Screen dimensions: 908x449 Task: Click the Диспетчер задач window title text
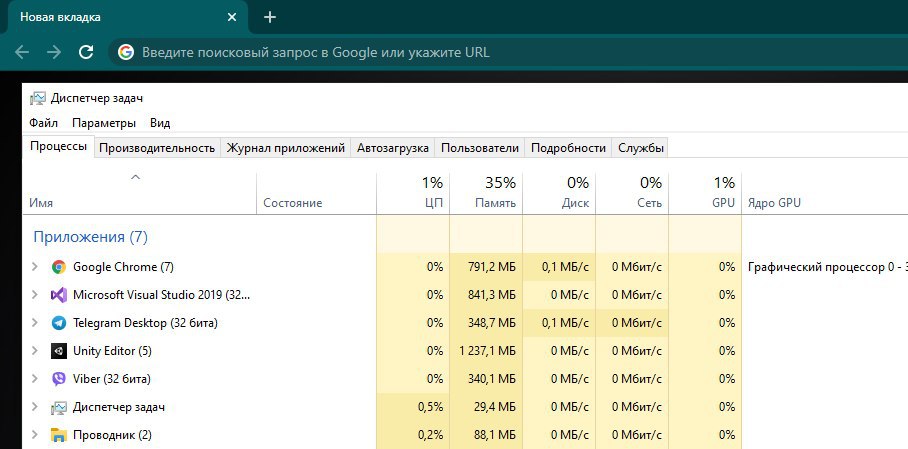click(x=97, y=98)
